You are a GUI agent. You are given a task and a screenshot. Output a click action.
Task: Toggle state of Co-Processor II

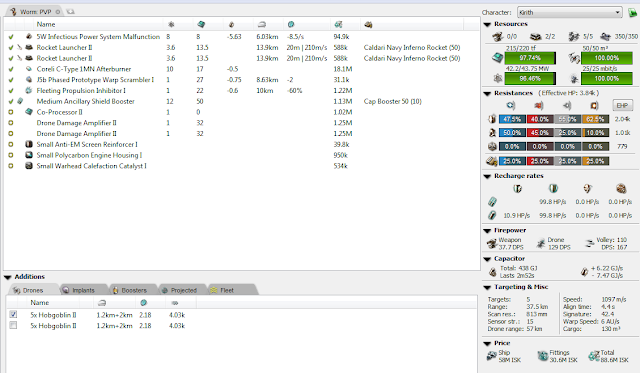11,112
